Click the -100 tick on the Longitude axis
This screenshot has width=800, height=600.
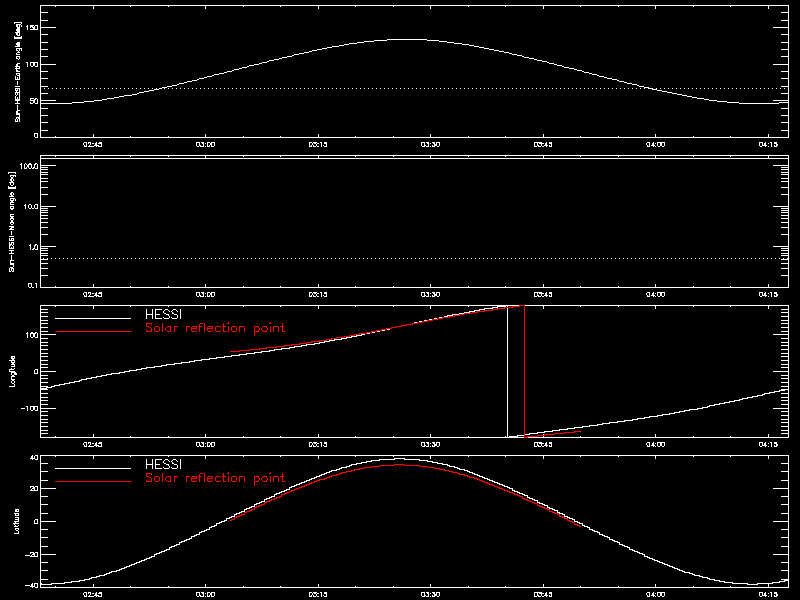pyautogui.click(x=29, y=409)
